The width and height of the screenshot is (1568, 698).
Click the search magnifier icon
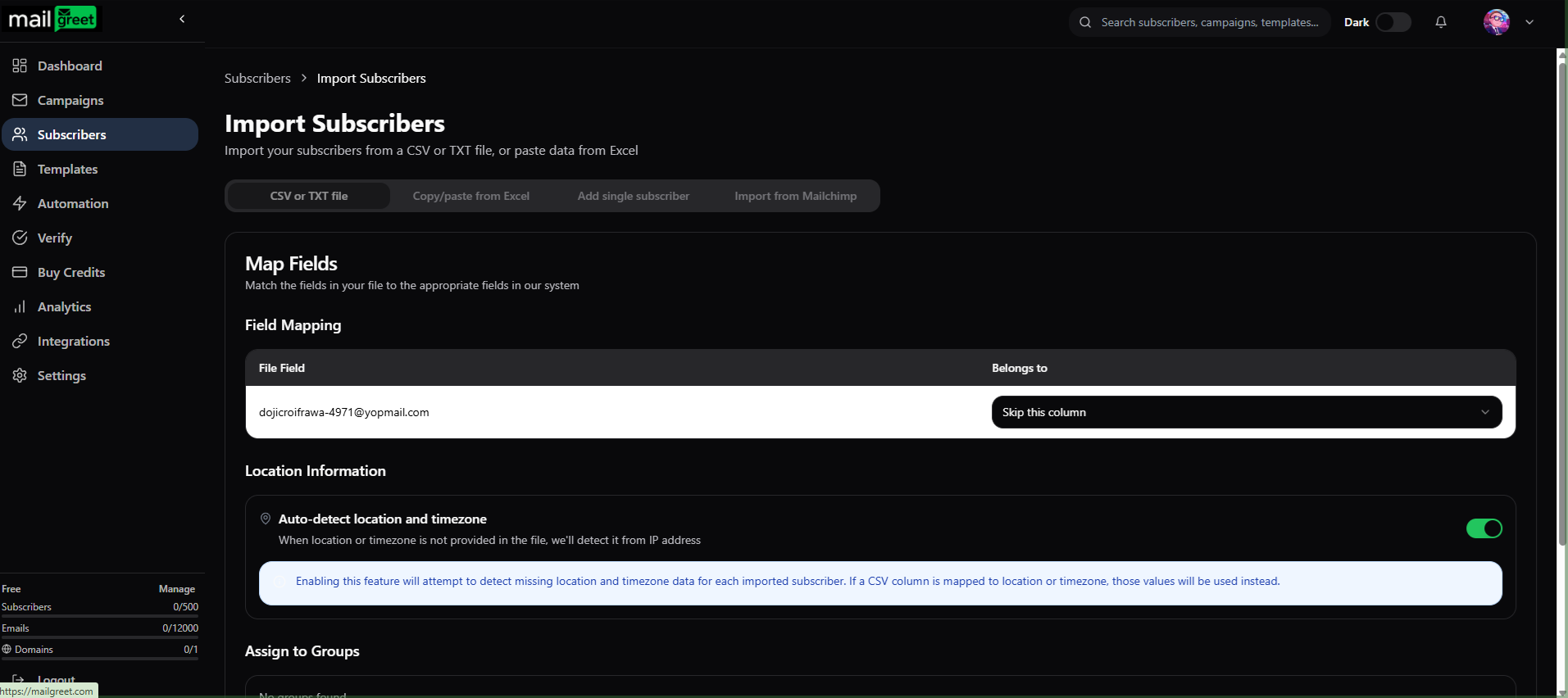[x=1085, y=22]
